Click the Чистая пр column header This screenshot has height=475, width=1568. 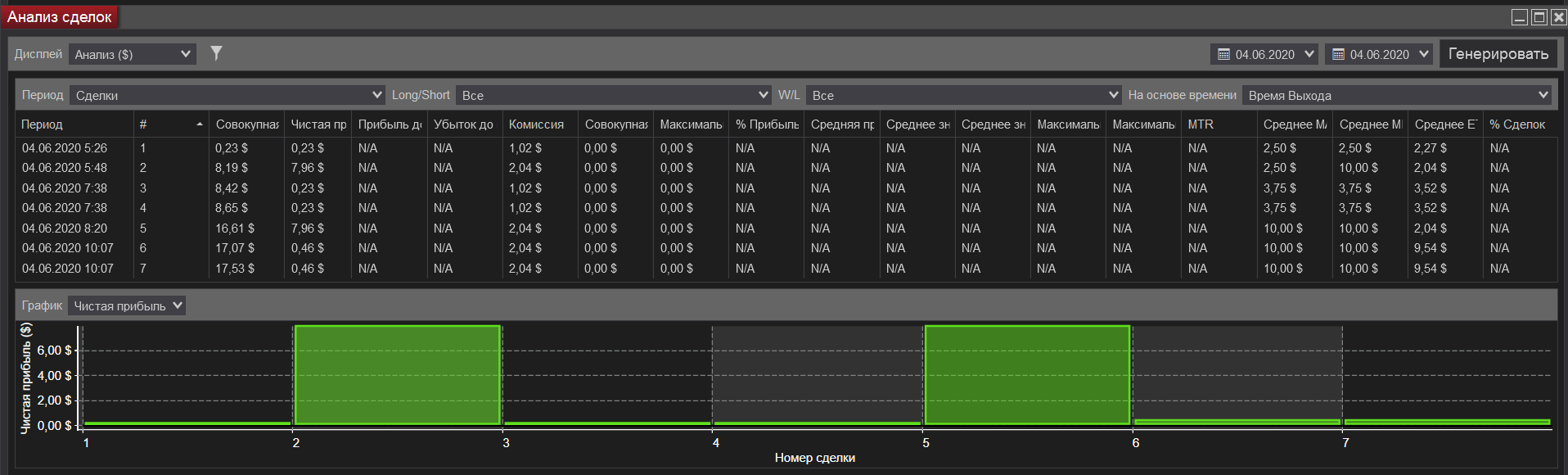(x=318, y=124)
